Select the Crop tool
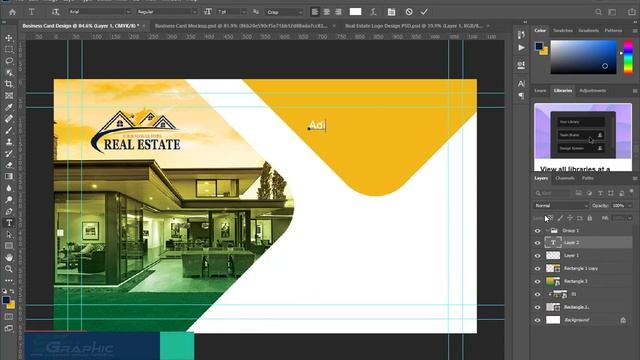Viewport: 640px width, 360px height. pyautogui.click(x=9, y=84)
